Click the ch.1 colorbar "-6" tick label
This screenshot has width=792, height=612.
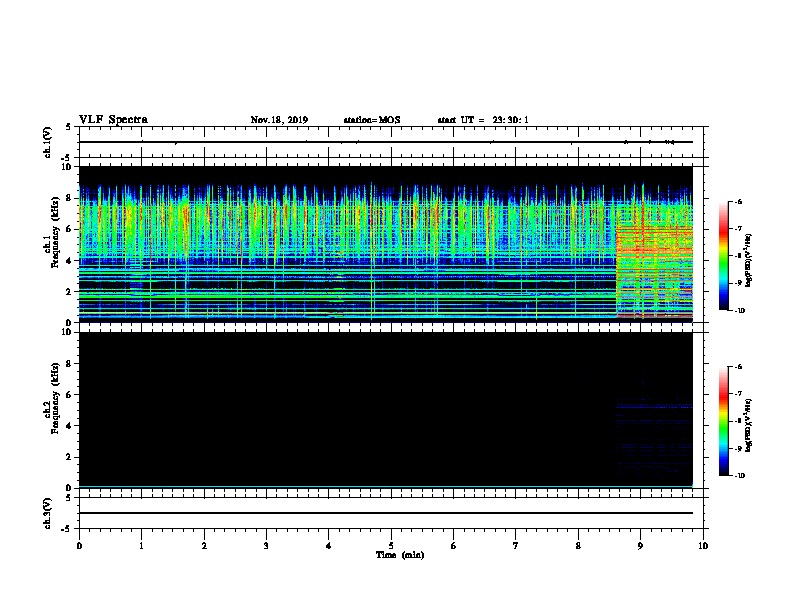coord(737,201)
